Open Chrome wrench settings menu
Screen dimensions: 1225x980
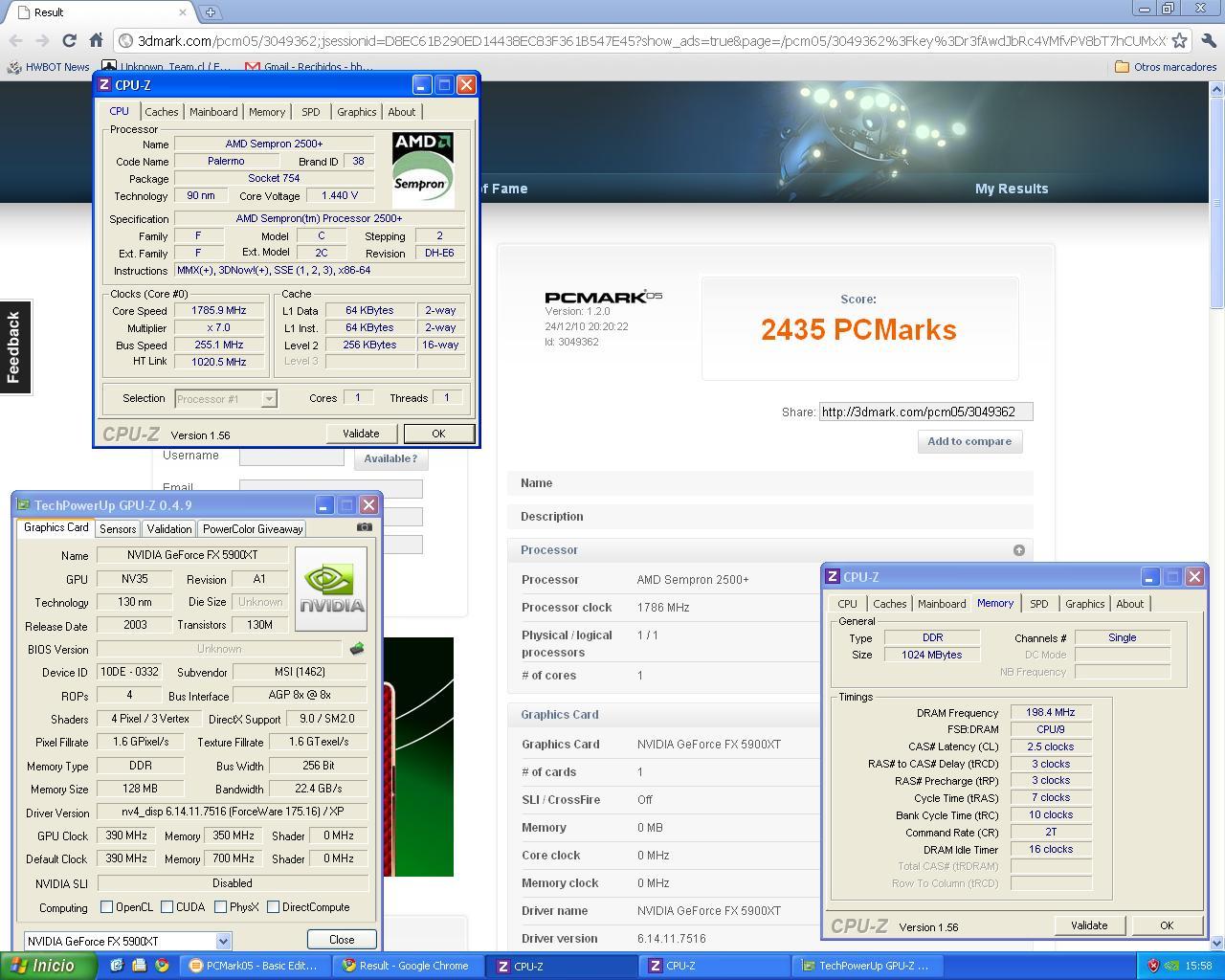pos(1208,40)
